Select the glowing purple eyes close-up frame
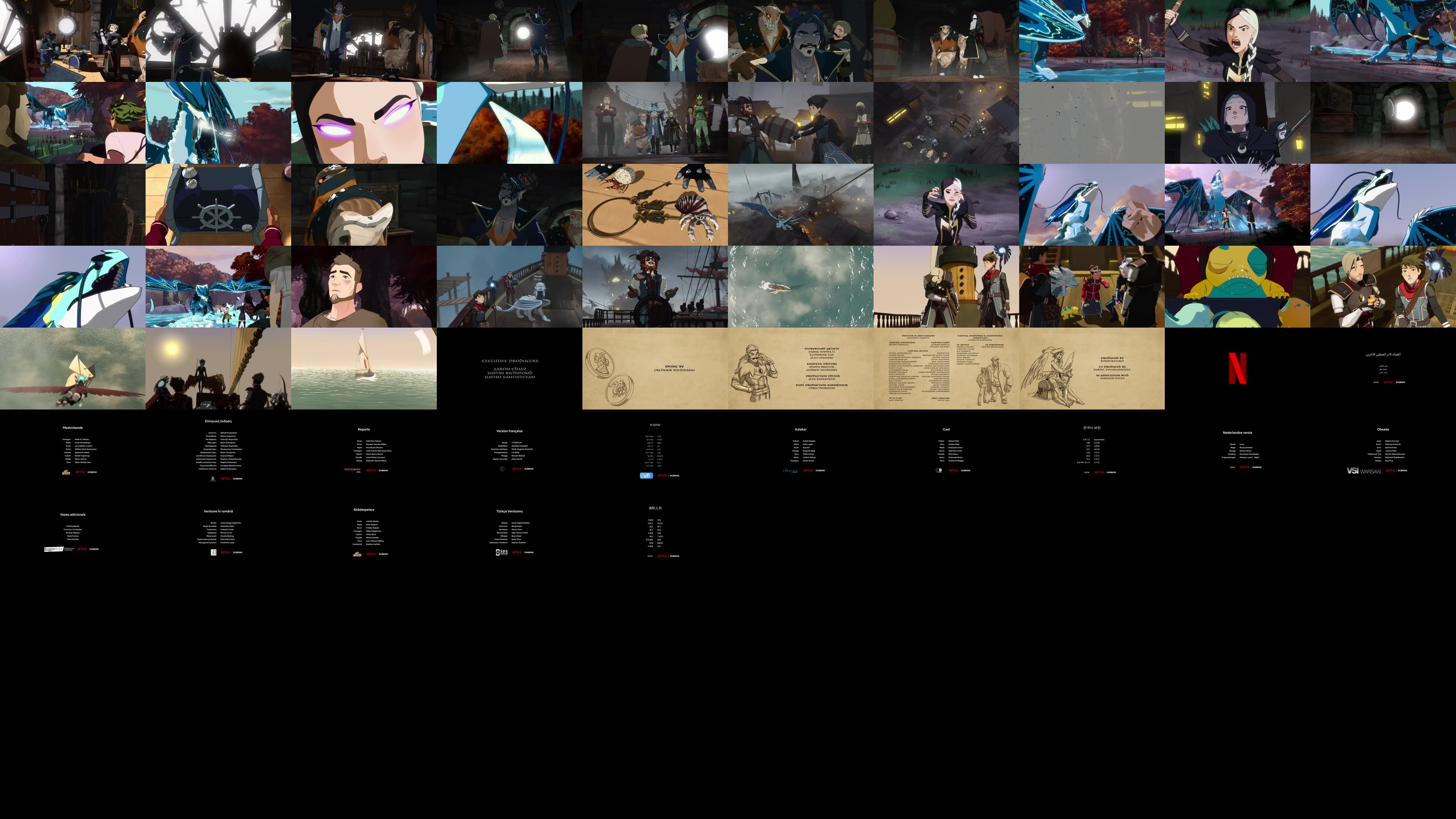This screenshot has width=1456, height=819. [x=364, y=123]
